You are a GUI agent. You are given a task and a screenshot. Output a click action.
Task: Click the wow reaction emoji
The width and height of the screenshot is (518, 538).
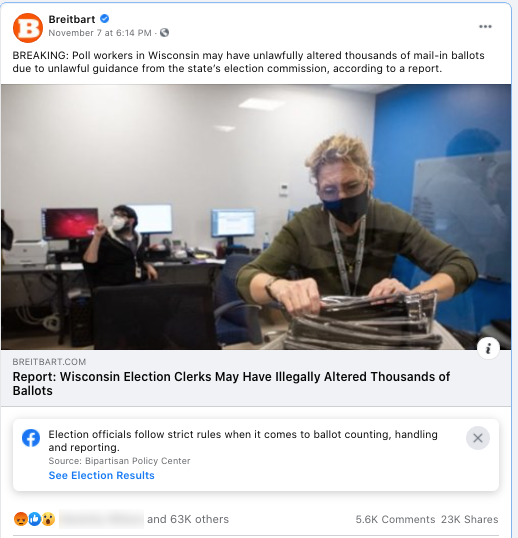point(48,519)
